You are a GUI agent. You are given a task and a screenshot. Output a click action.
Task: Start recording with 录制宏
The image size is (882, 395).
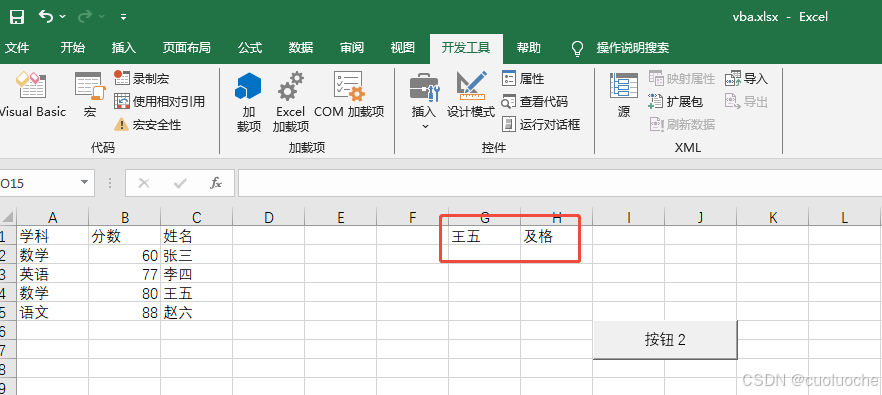[x=141, y=78]
